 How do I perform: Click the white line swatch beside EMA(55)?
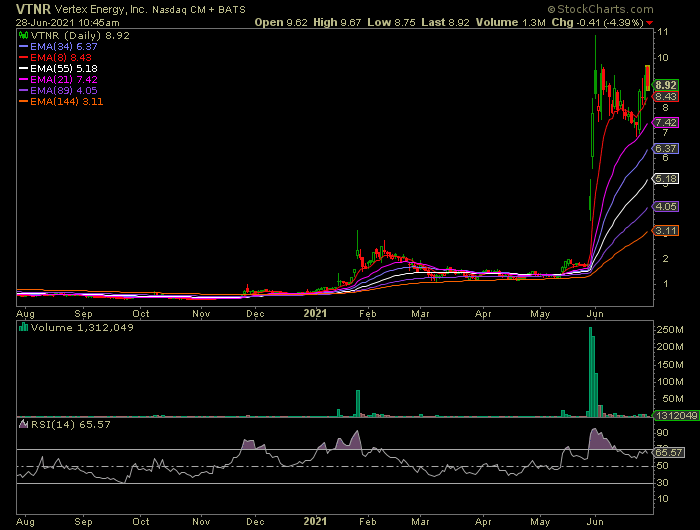(24, 68)
